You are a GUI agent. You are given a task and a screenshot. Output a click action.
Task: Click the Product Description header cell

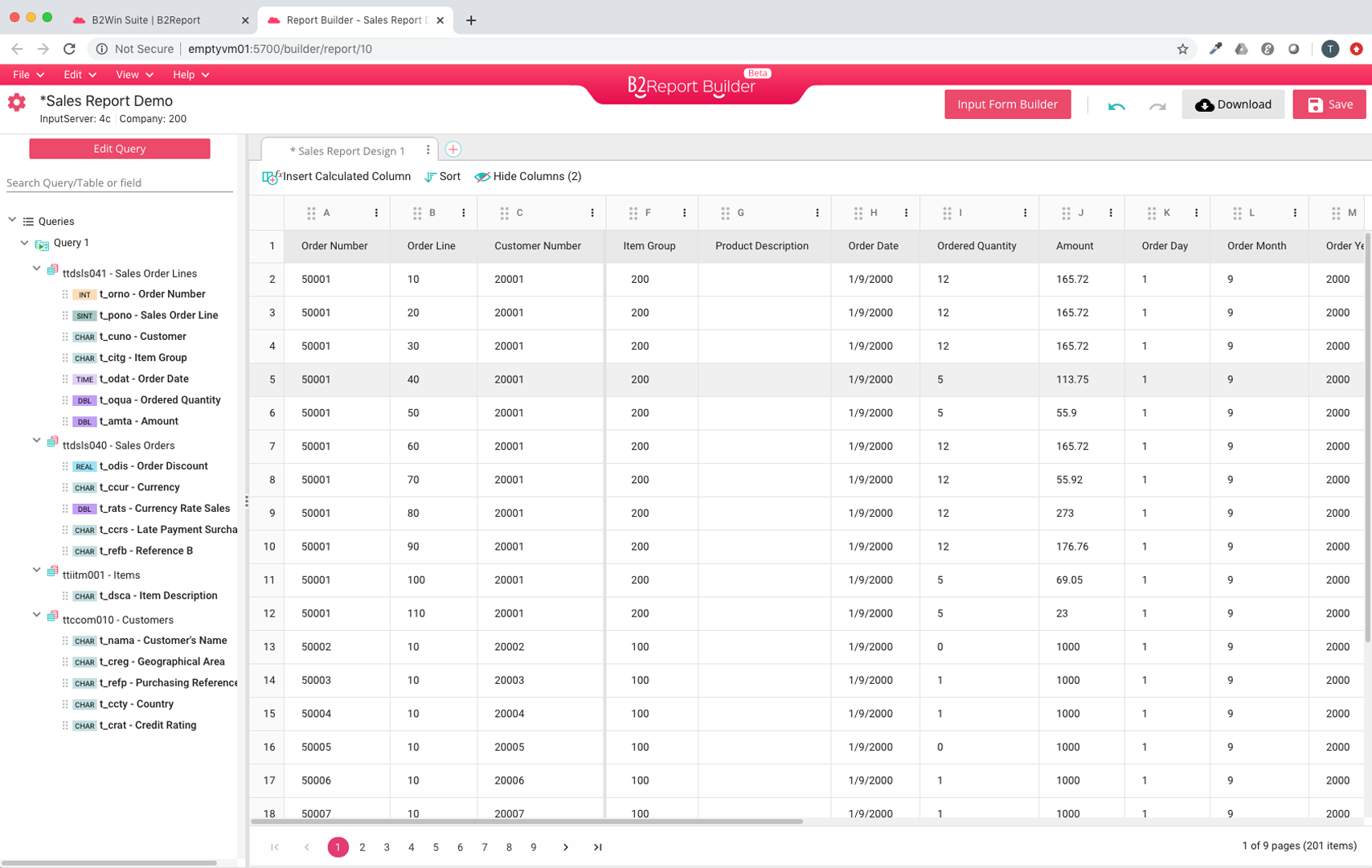tap(764, 246)
